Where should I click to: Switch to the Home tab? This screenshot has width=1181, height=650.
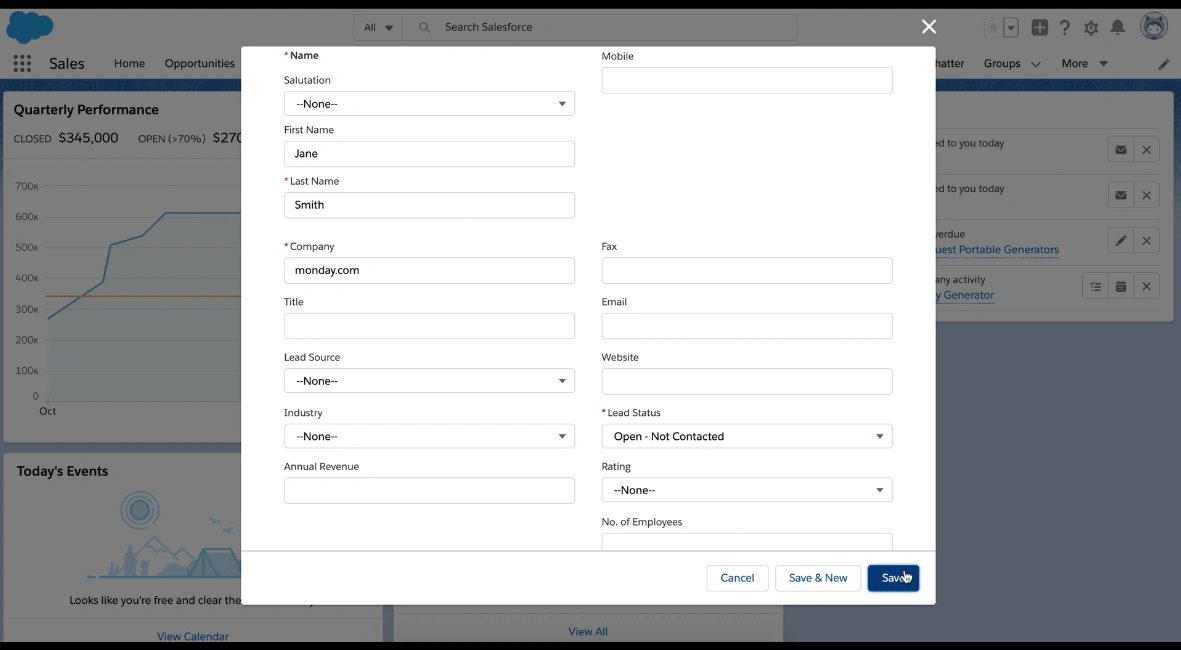click(x=129, y=63)
